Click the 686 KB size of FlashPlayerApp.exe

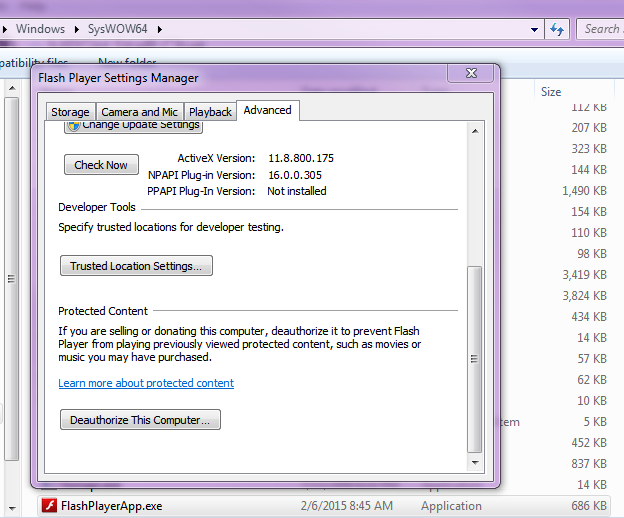pyautogui.click(x=589, y=506)
